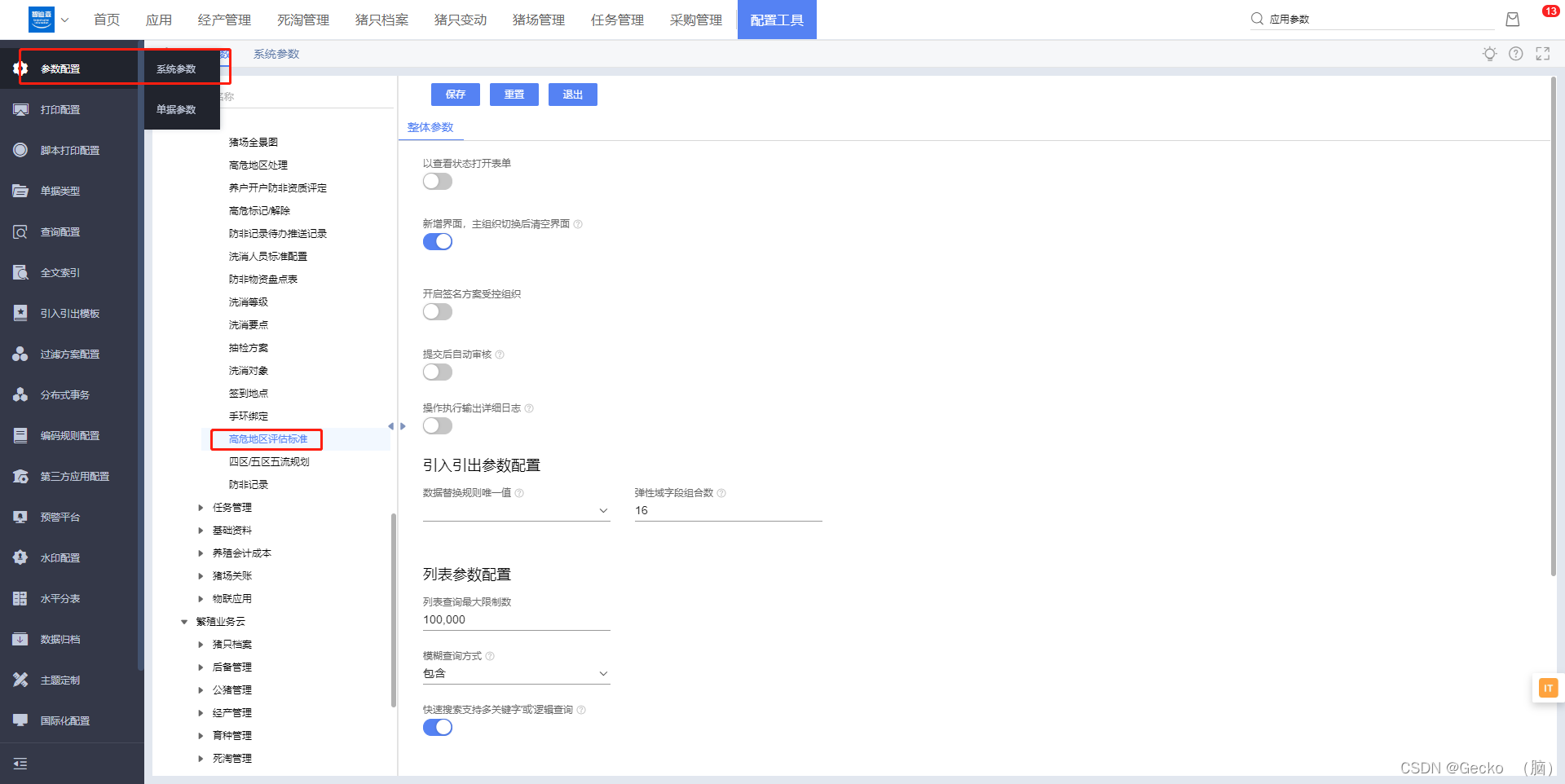Viewport: 1565px width, 784px height.
Task: Expand 猪只档案 tree node
Action: pyautogui.click(x=201, y=645)
